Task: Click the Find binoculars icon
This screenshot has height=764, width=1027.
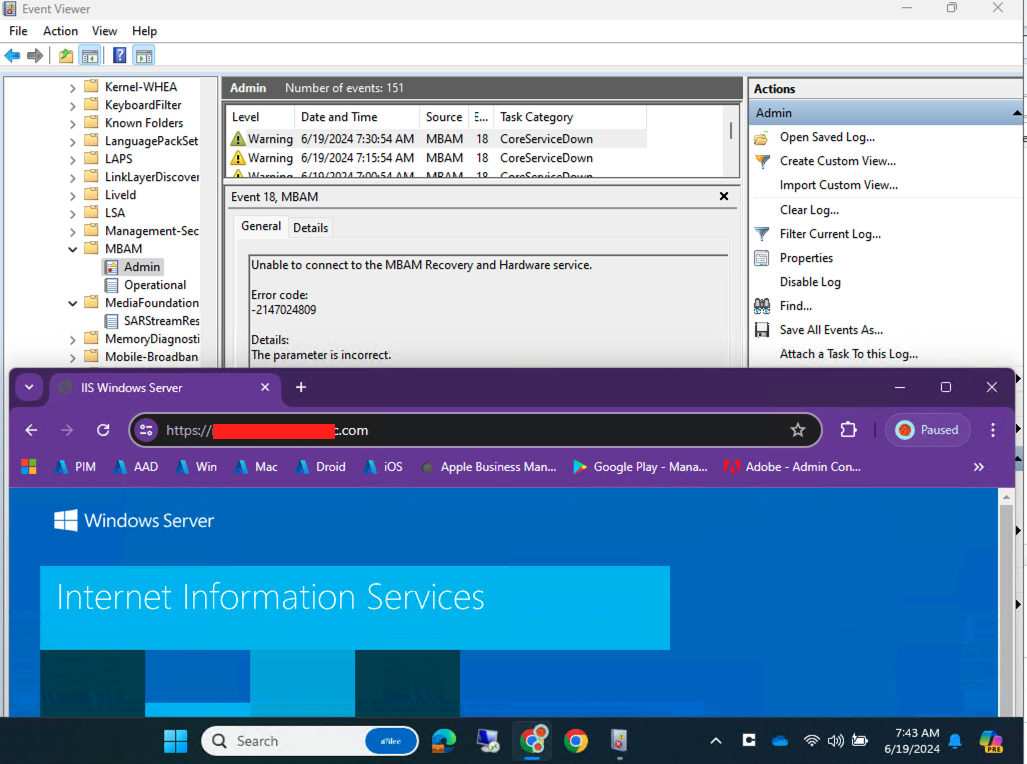Action: click(762, 306)
